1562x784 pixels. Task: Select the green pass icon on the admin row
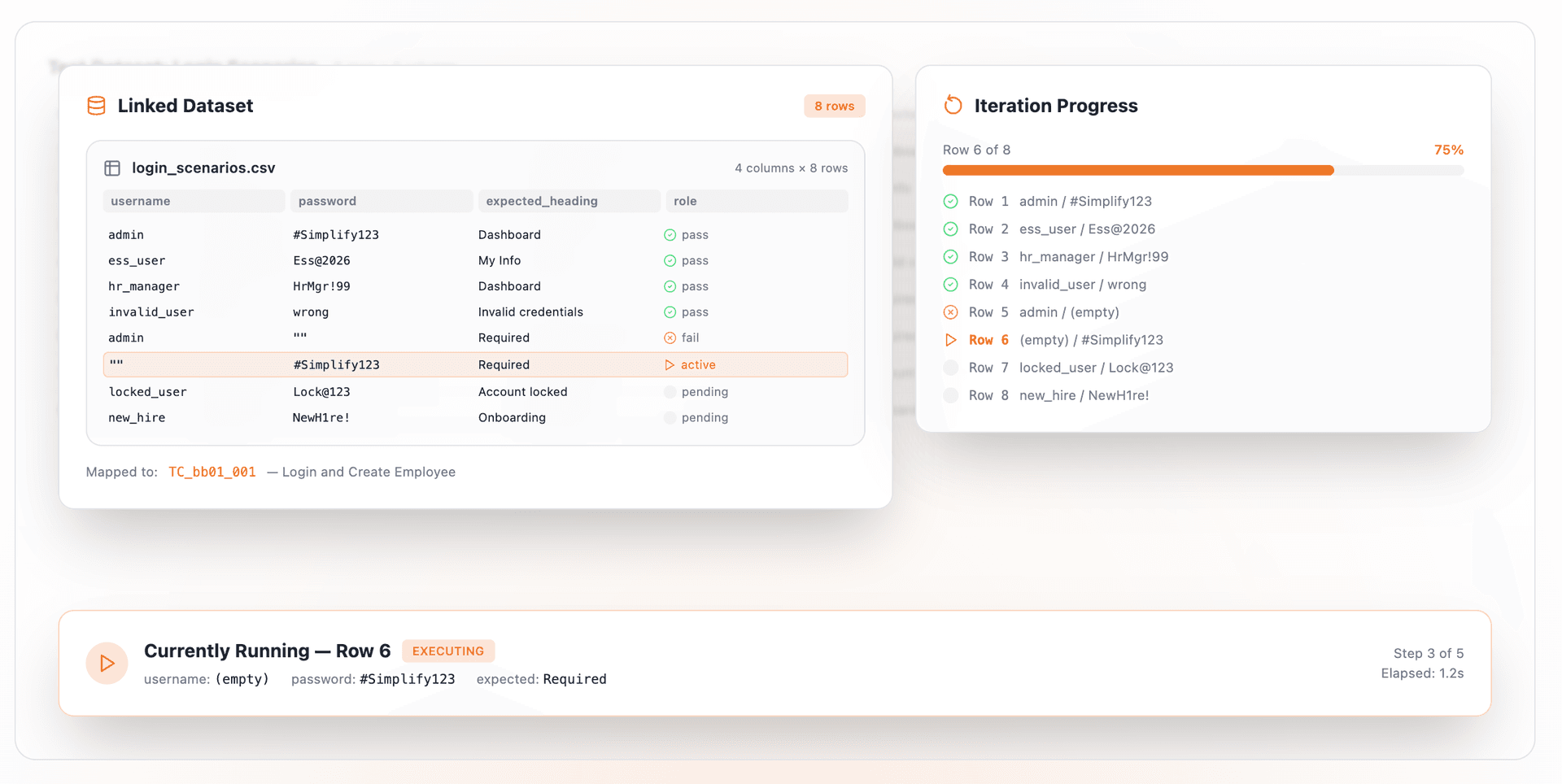pyautogui.click(x=670, y=234)
